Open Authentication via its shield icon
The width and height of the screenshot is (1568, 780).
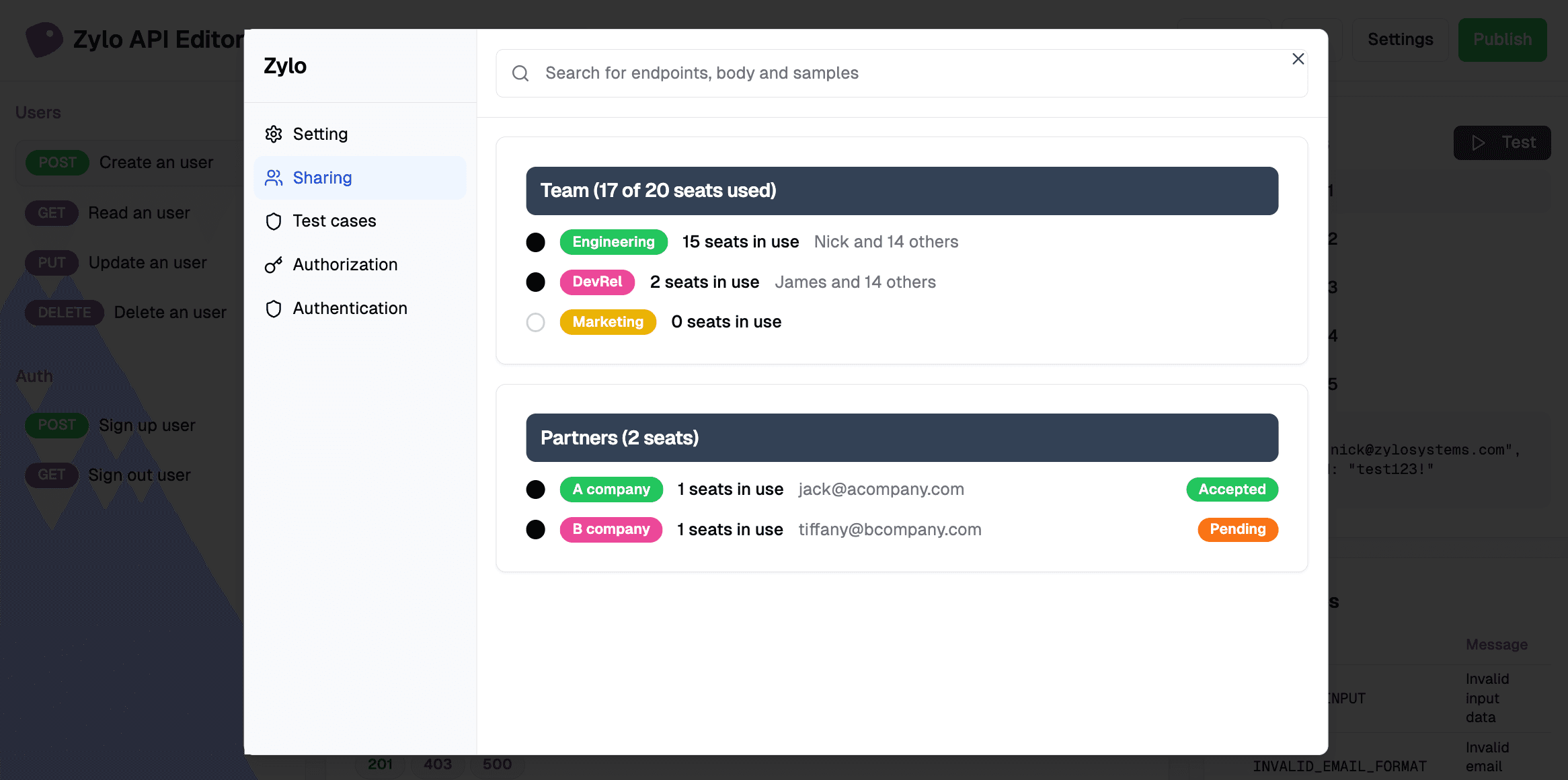coord(274,308)
